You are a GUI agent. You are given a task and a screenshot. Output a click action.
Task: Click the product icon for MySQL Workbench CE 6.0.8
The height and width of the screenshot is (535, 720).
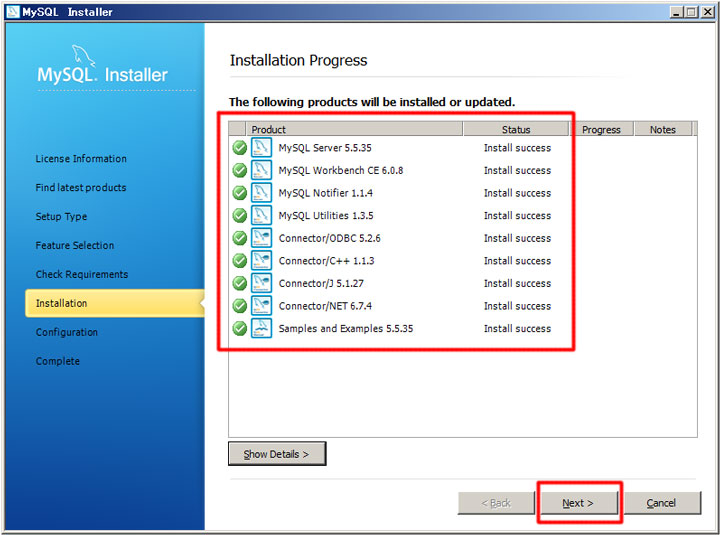tap(261, 170)
